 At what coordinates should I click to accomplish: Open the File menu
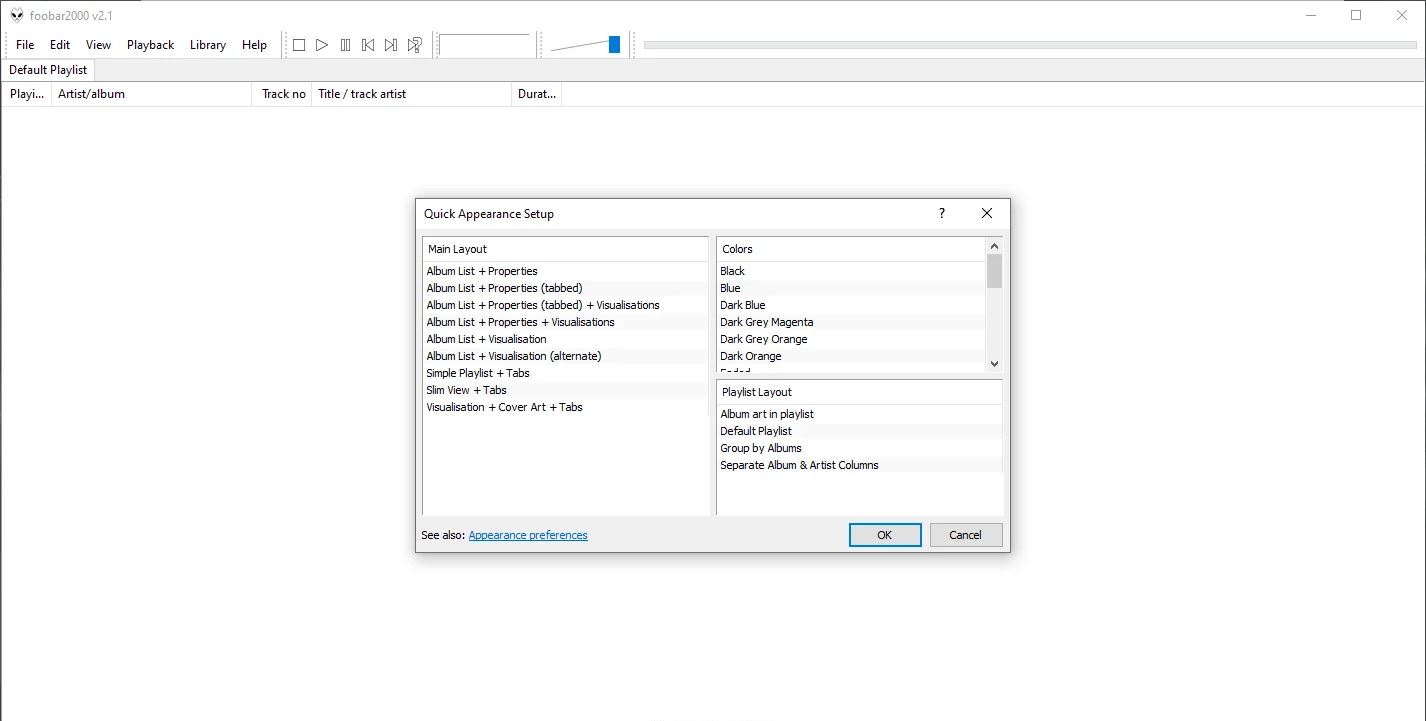25,45
